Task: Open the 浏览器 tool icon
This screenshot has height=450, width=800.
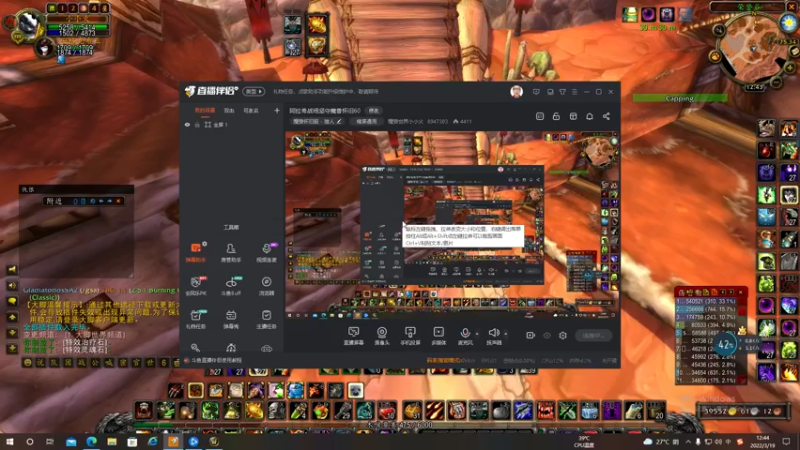Action: point(266,282)
